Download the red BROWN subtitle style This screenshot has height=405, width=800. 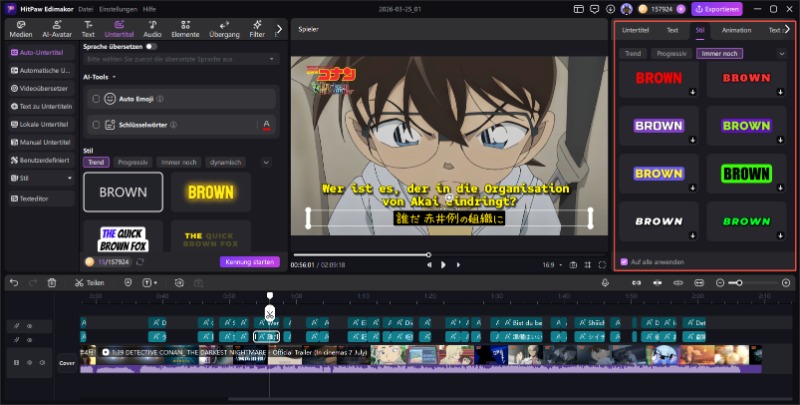692,92
